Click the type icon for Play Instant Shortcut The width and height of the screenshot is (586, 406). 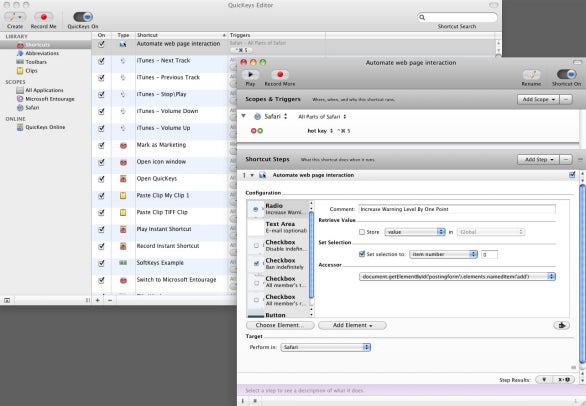click(123, 230)
